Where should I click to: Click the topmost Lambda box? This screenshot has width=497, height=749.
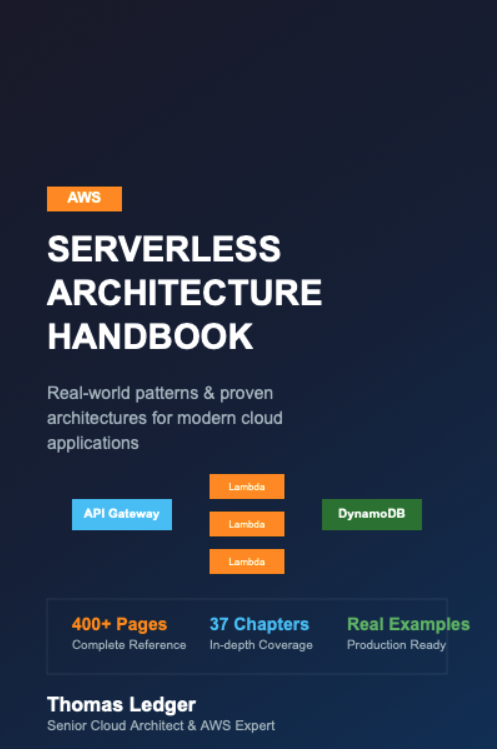[x=247, y=486]
